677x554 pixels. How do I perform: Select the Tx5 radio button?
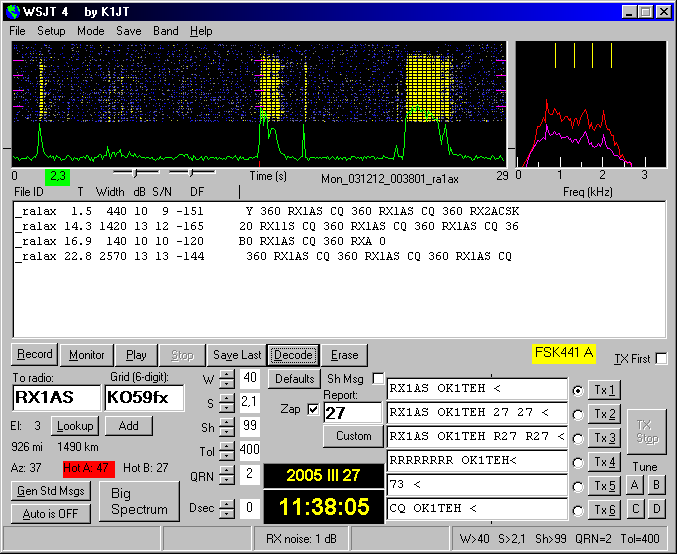coord(578,487)
